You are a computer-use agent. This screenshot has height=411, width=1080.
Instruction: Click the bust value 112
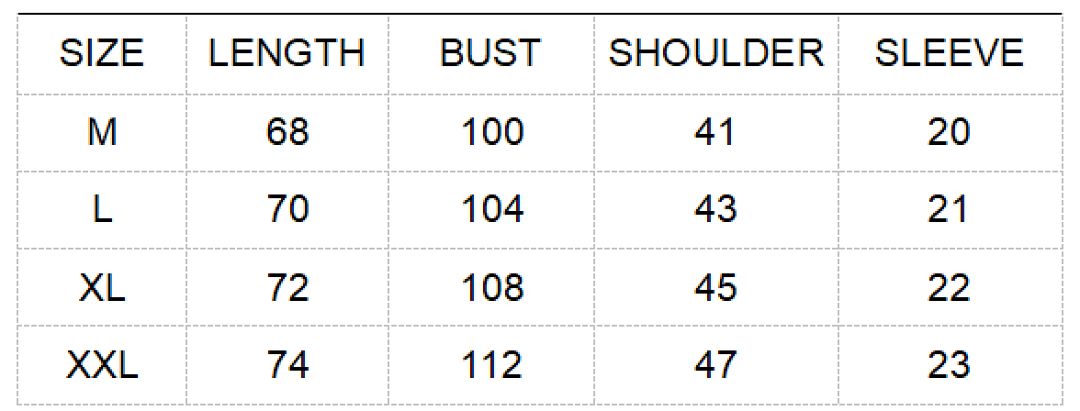point(491,365)
